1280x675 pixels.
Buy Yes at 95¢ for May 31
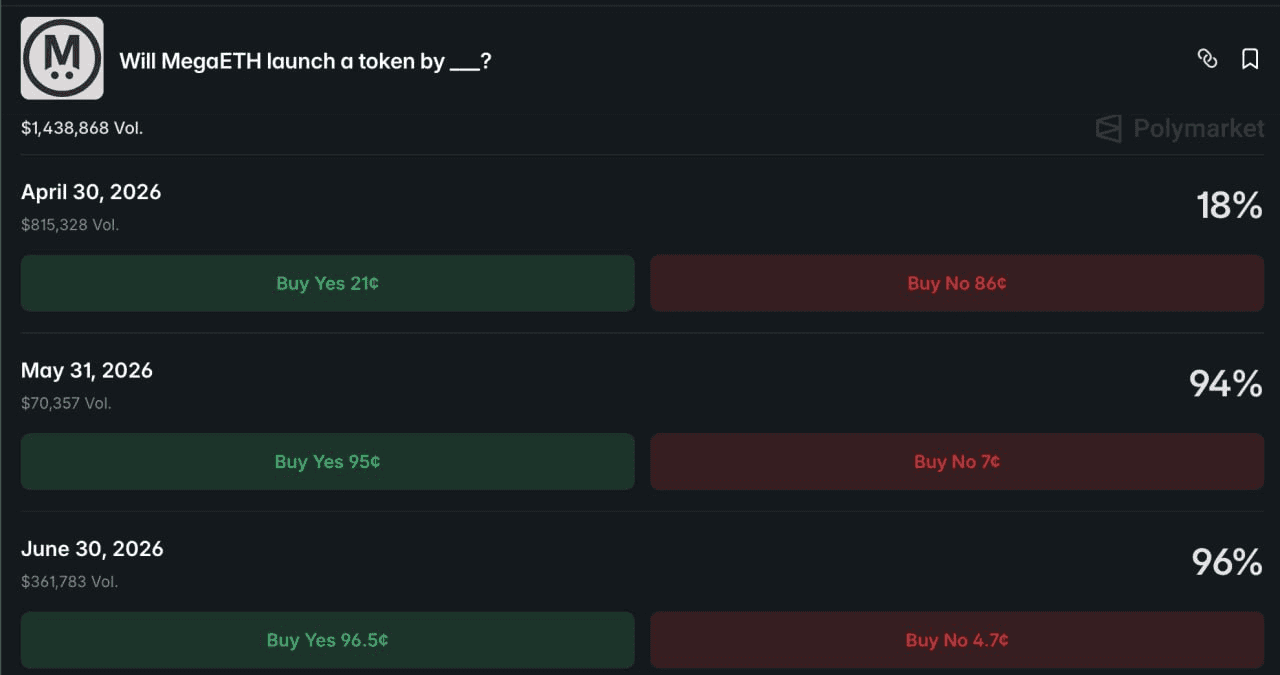pyautogui.click(x=327, y=462)
